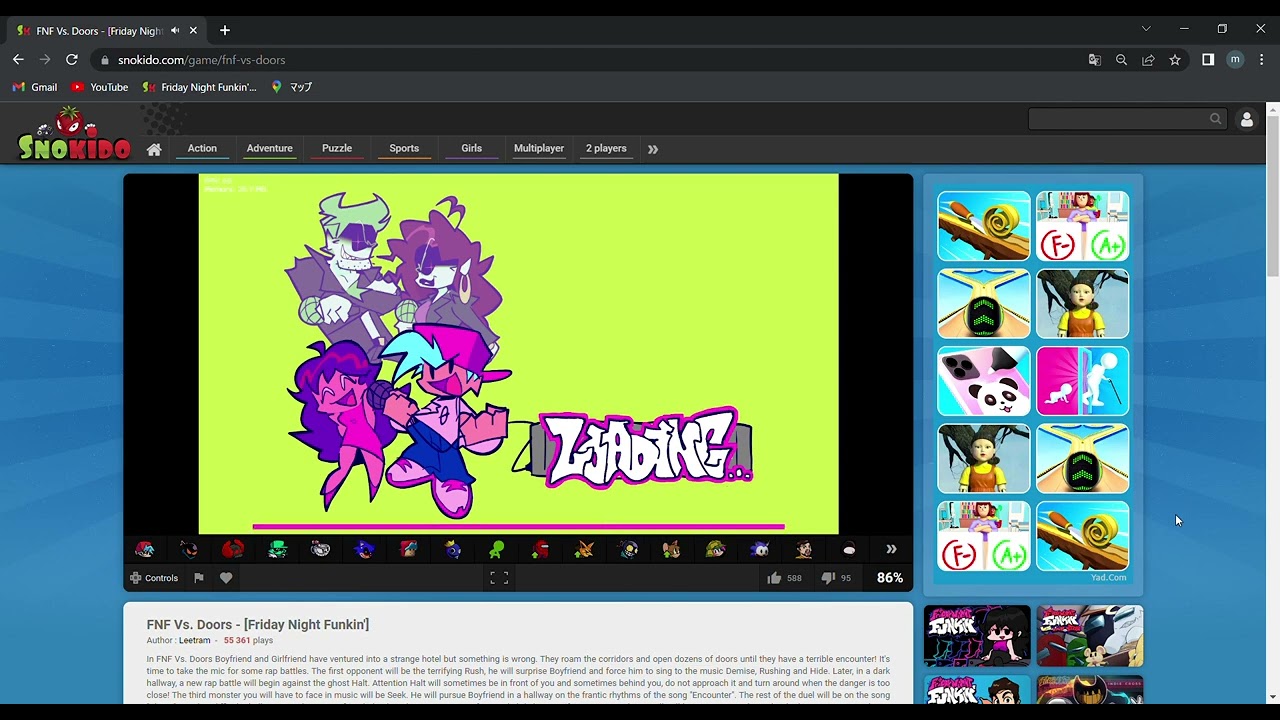Report the game with the flag icon

pos(198,578)
